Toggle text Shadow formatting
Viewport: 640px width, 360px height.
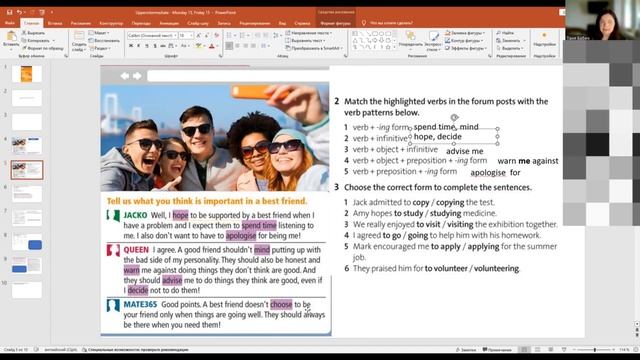155,46
